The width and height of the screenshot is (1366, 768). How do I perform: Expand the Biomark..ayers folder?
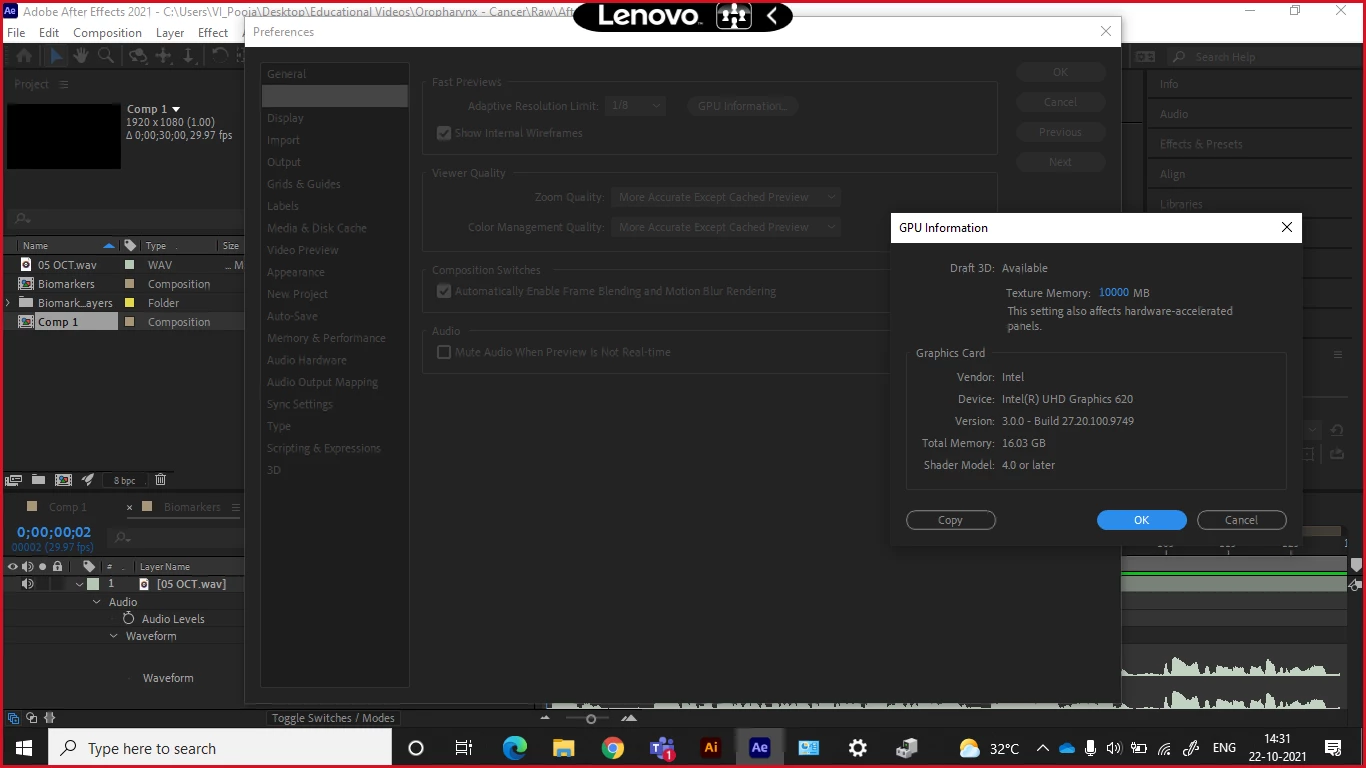click(x=9, y=303)
